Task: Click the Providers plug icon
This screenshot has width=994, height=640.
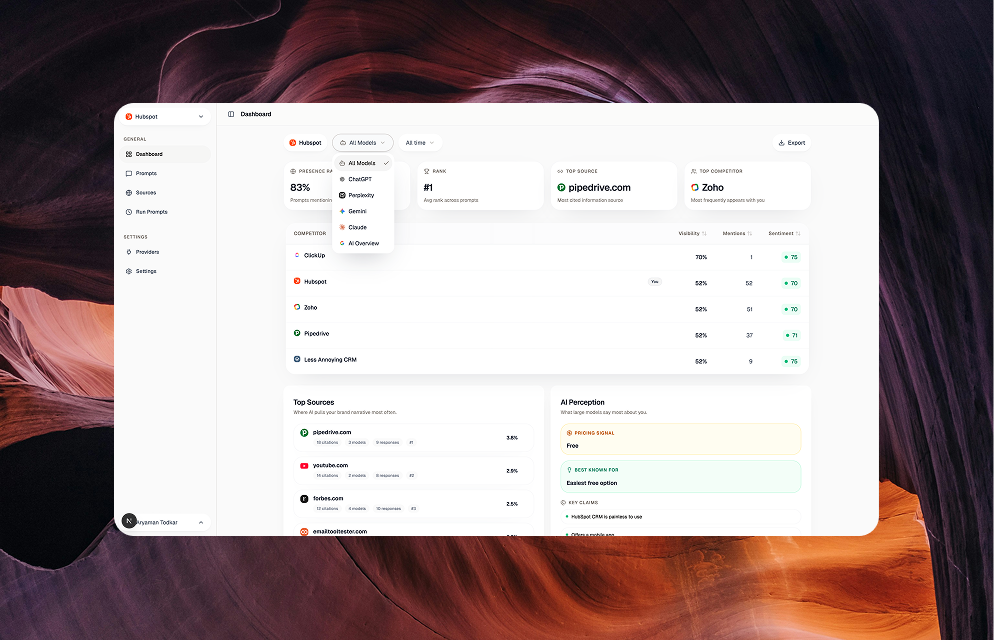Action: (x=129, y=252)
